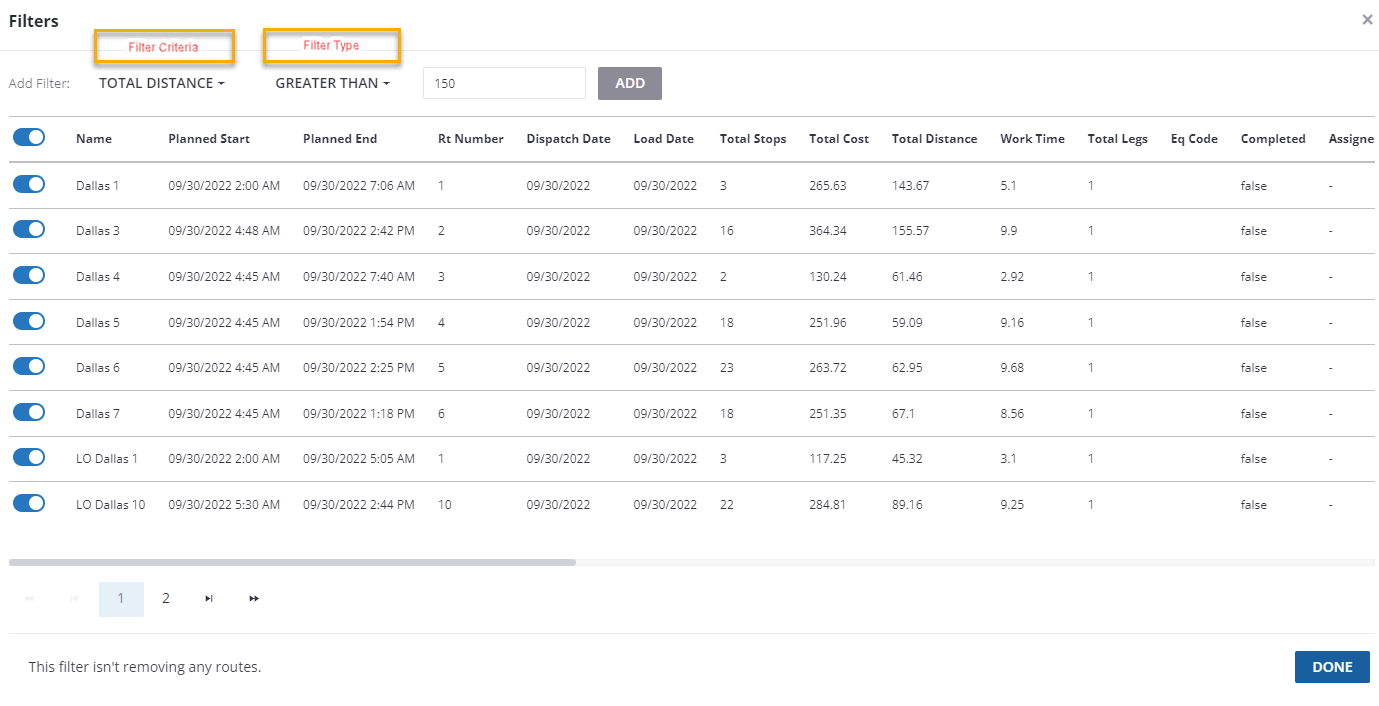Select the LO Dallas 10 route name

(x=110, y=505)
